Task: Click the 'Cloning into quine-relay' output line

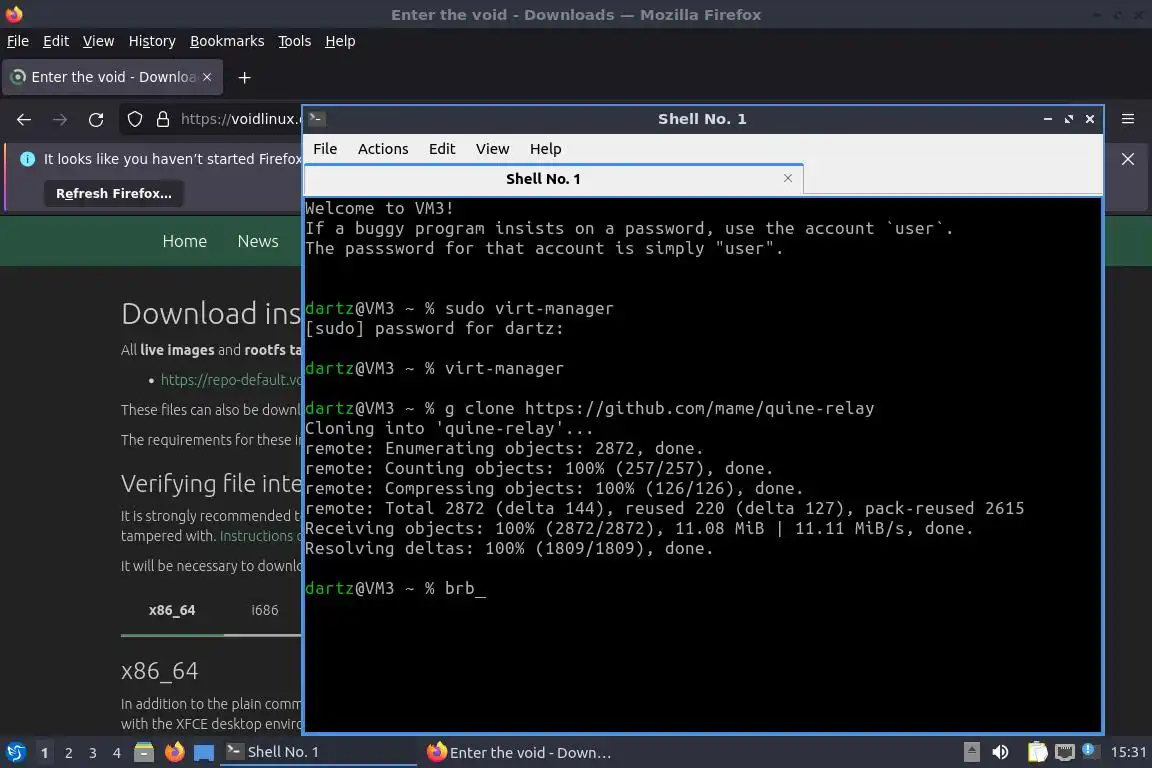Action: [x=449, y=428]
